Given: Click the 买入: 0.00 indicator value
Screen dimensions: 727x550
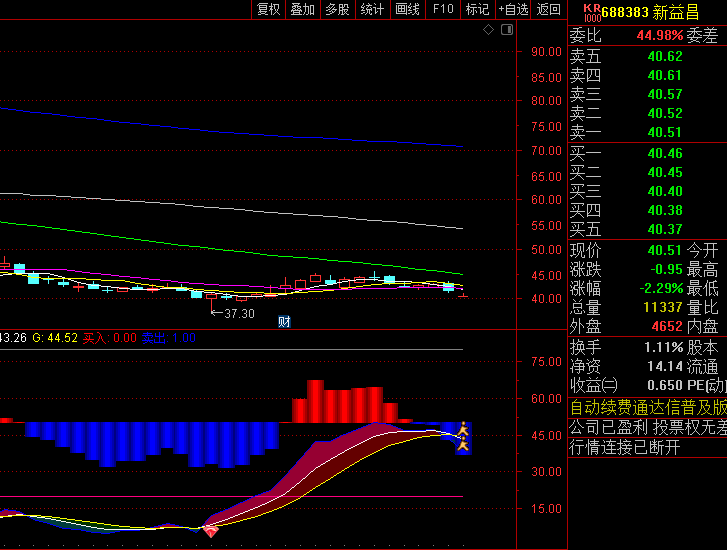Looking at the screenshot, I should pos(109,338).
